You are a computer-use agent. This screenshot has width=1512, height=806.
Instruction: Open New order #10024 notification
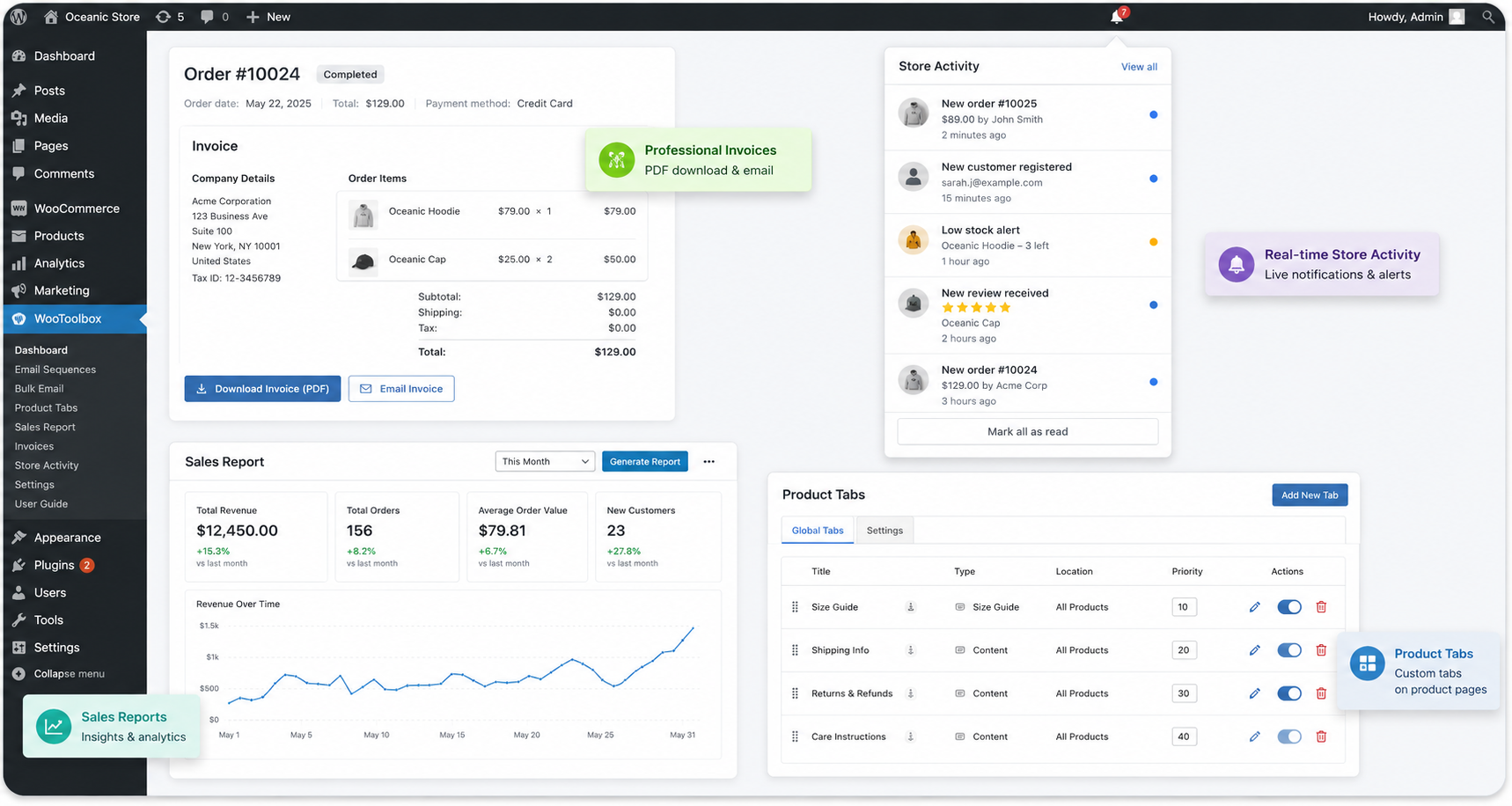1027,385
